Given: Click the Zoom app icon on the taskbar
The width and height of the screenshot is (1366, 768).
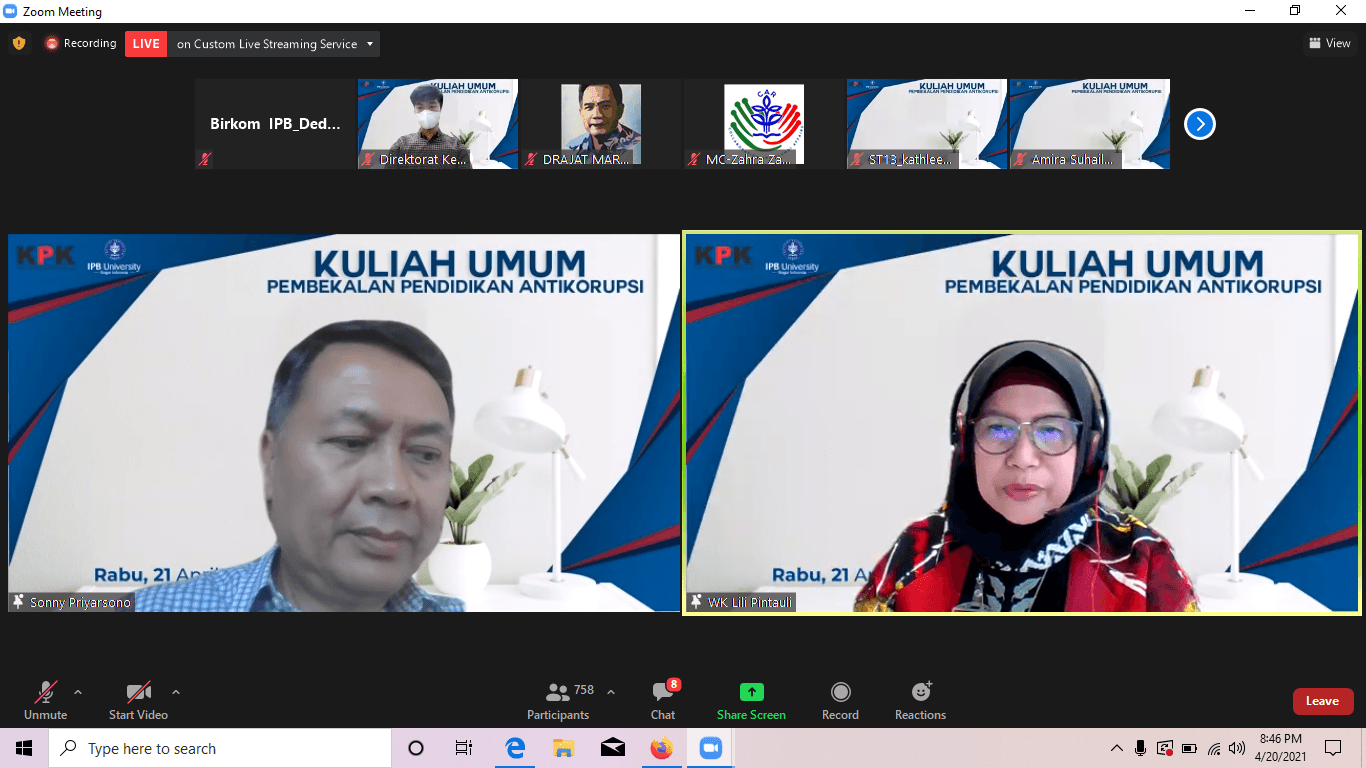Looking at the screenshot, I should [710, 748].
